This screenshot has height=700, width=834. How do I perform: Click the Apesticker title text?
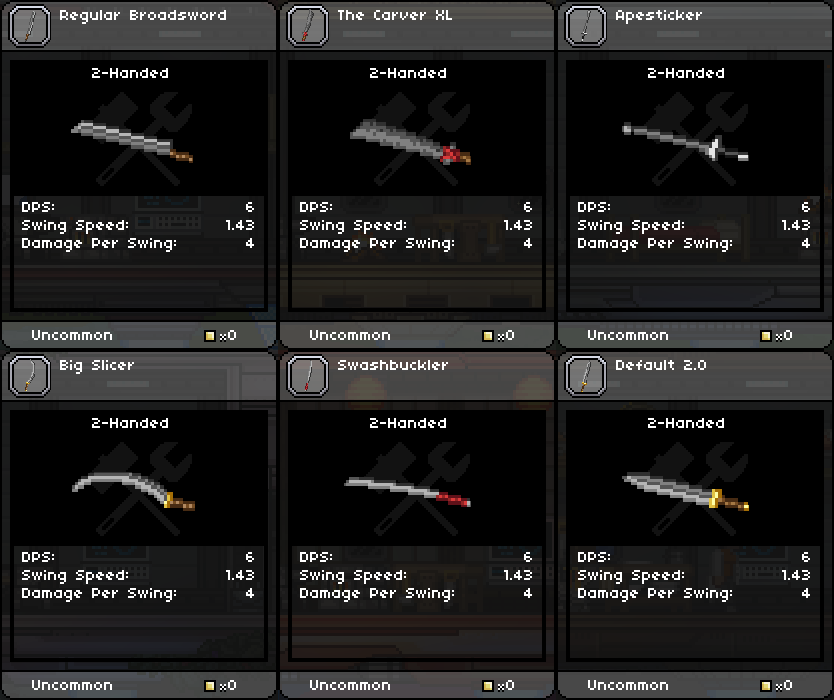pos(658,16)
